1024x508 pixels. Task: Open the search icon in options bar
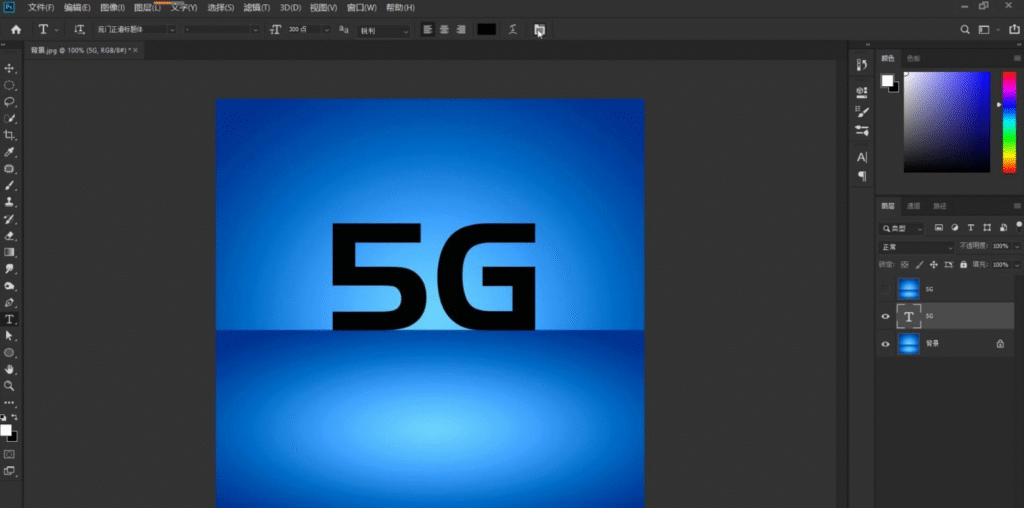pos(965,29)
